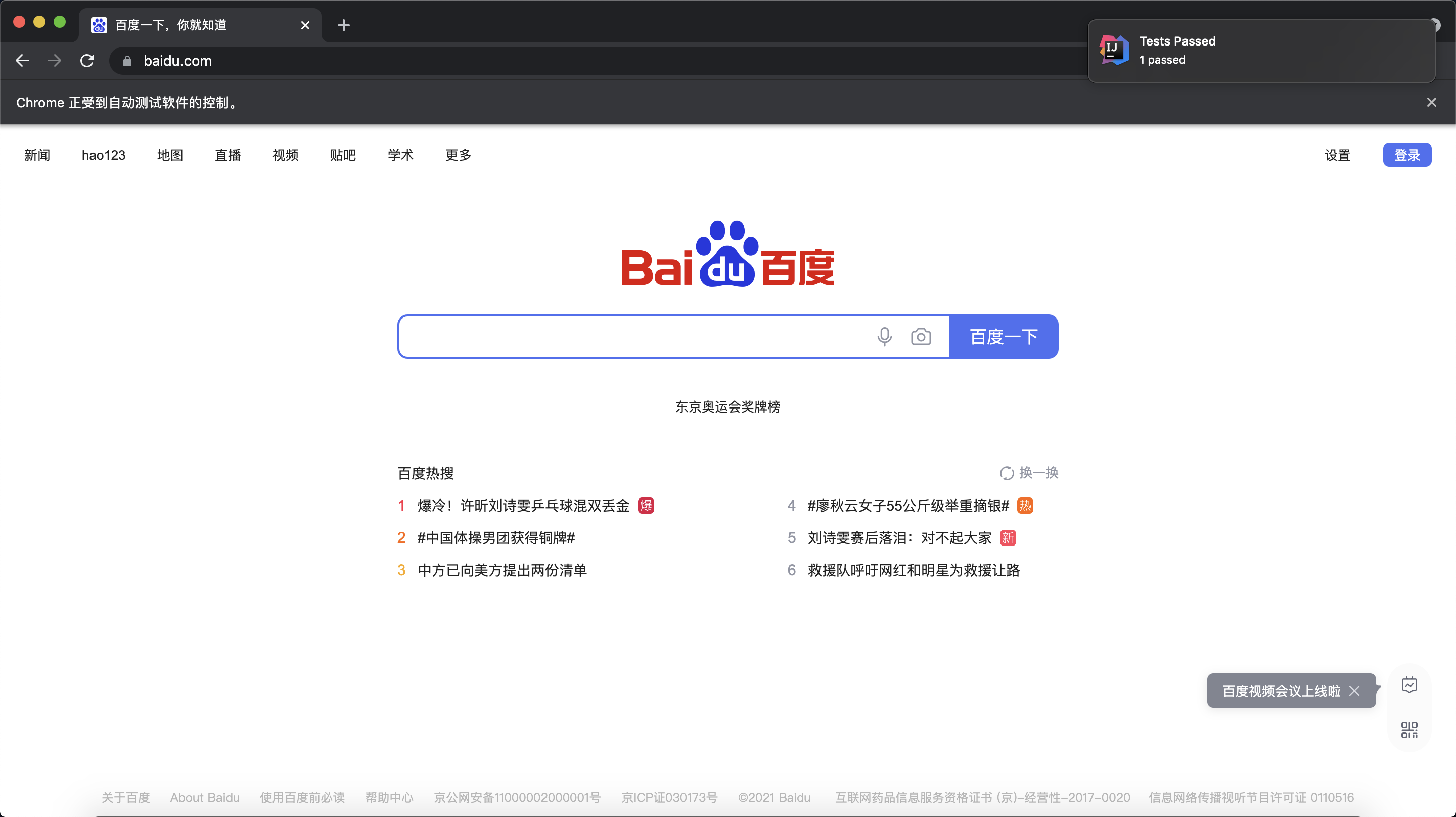Dismiss the Chrome automation notice bar
1456x817 pixels.
pos(1431,102)
